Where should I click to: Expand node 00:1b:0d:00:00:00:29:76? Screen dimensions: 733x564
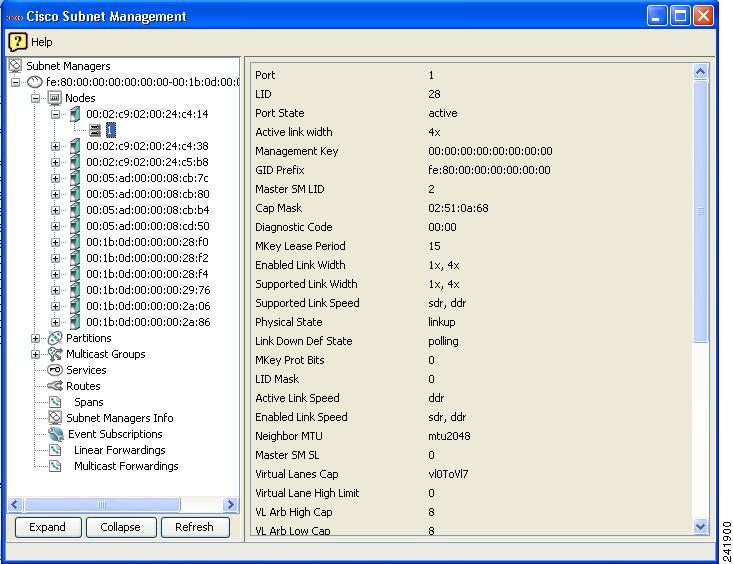click(x=55, y=290)
